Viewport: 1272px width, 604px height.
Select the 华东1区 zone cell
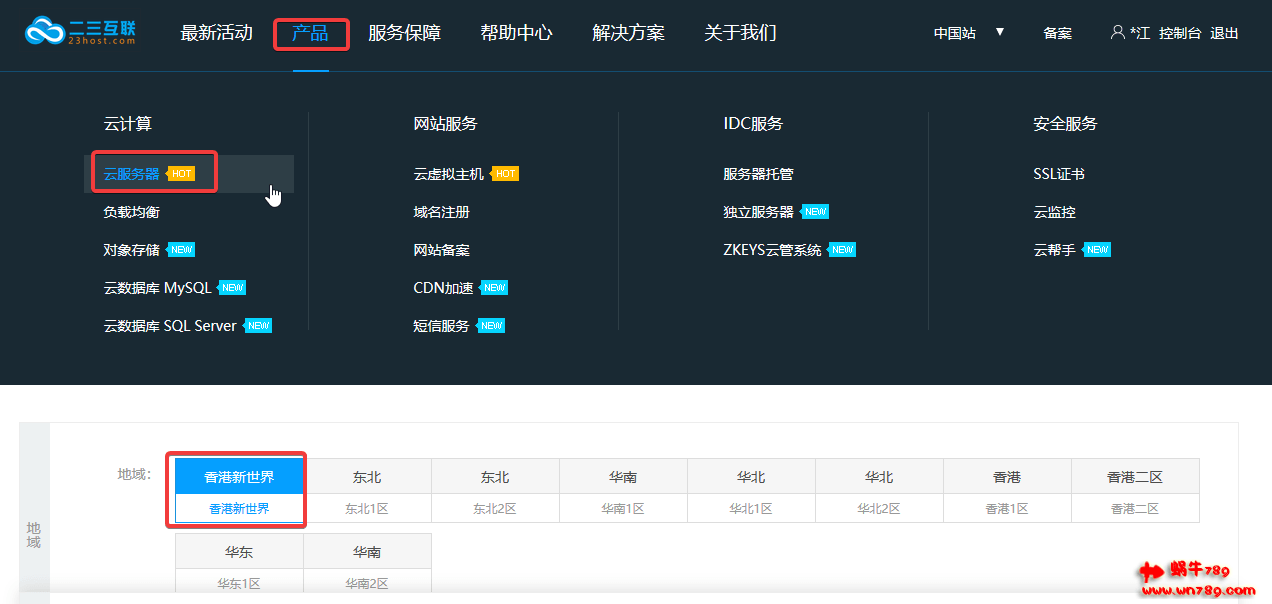click(x=239, y=582)
